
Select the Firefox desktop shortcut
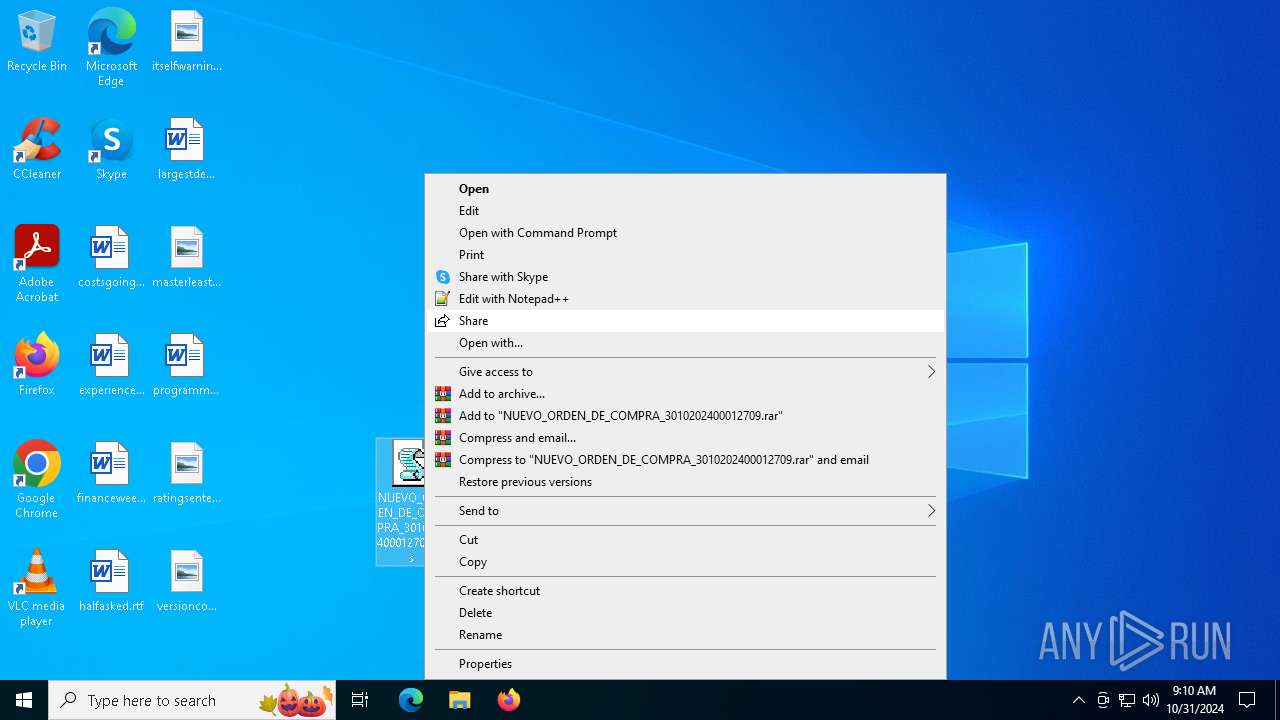pos(37,366)
